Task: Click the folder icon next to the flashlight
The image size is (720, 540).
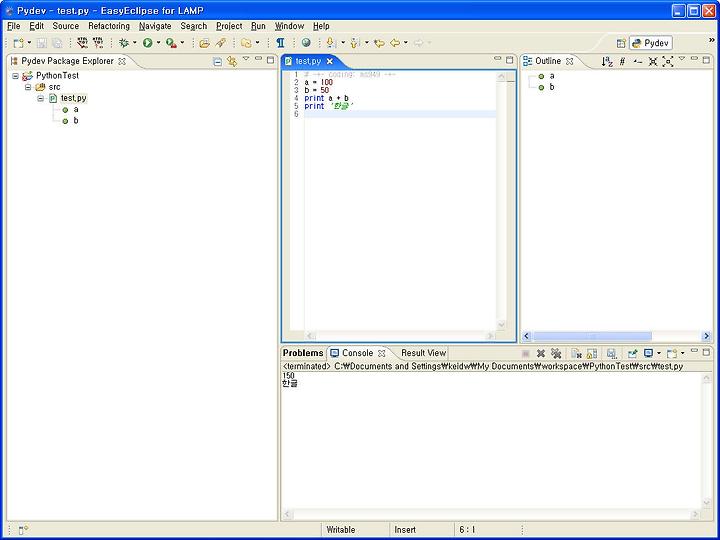Action: click(x=247, y=43)
